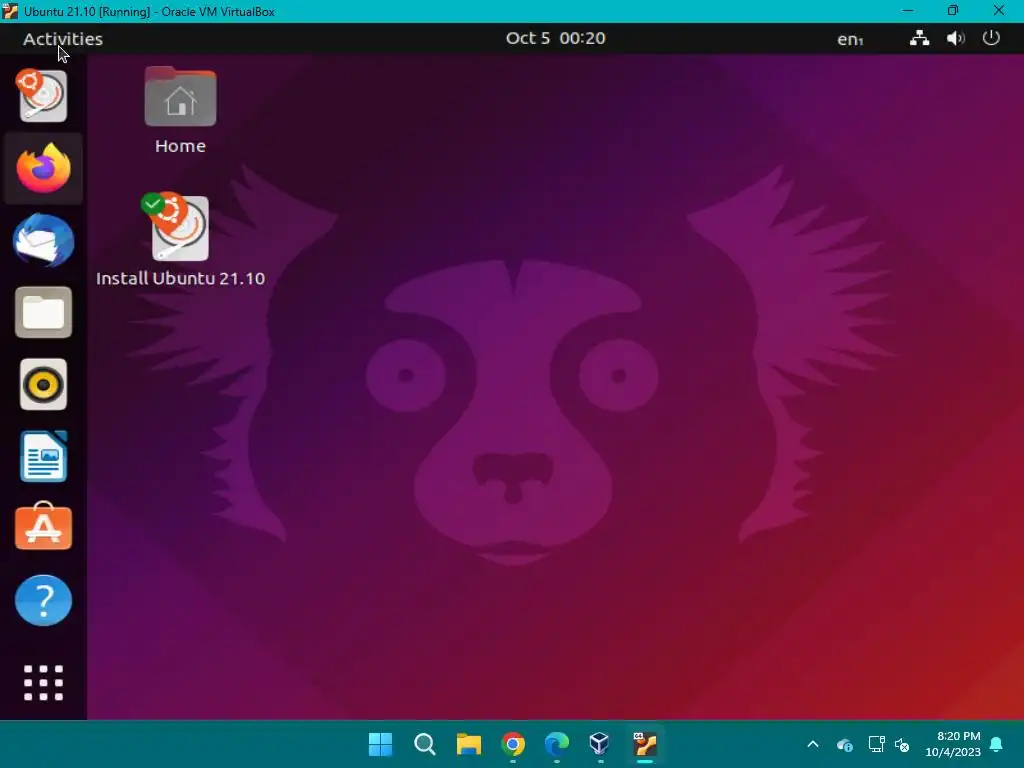Screen dimensions: 1024x768
Task: Click the Windows taskbar Search icon
Action: click(x=424, y=744)
